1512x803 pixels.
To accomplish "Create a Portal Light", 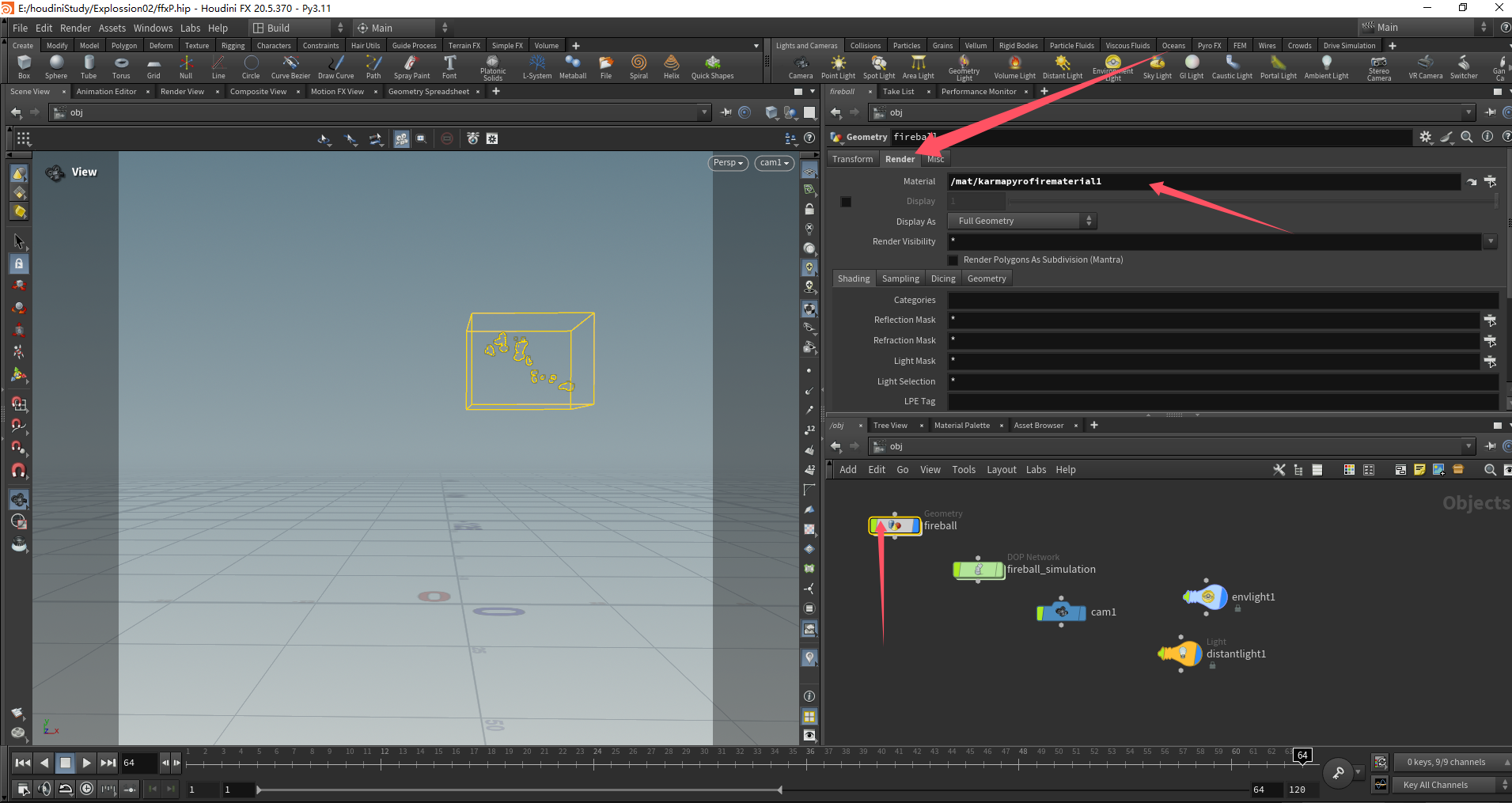I will (1278, 66).
